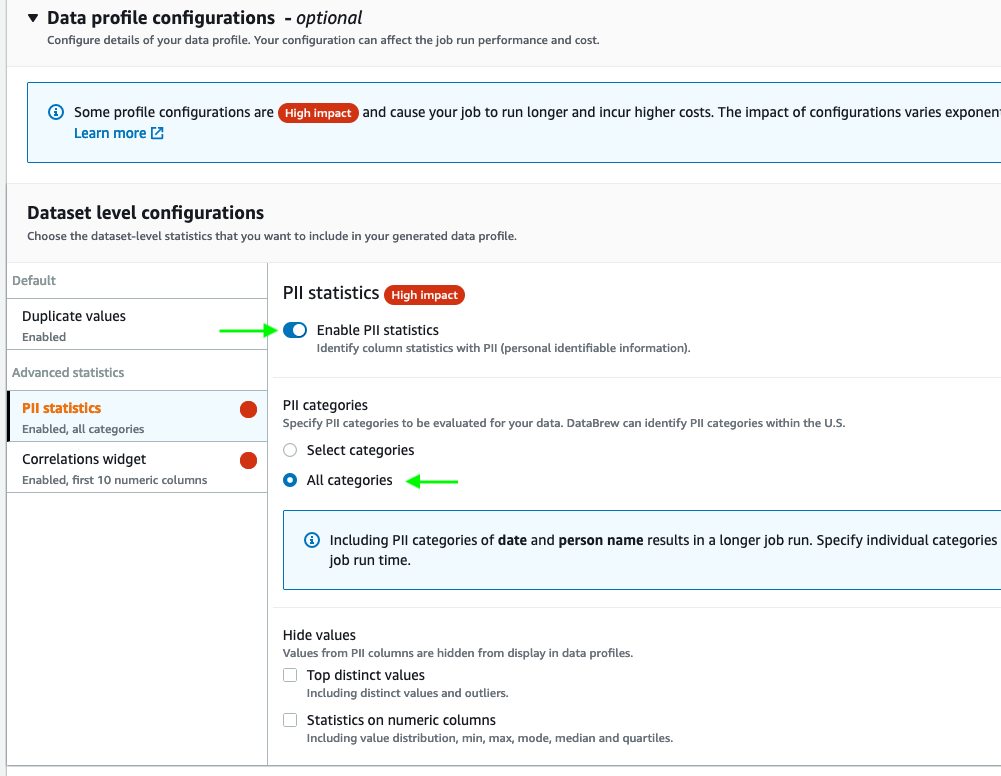The width and height of the screenshot is (1001, 776).
Task: Open the Correlations widget sidebar item
Action: 84,459
